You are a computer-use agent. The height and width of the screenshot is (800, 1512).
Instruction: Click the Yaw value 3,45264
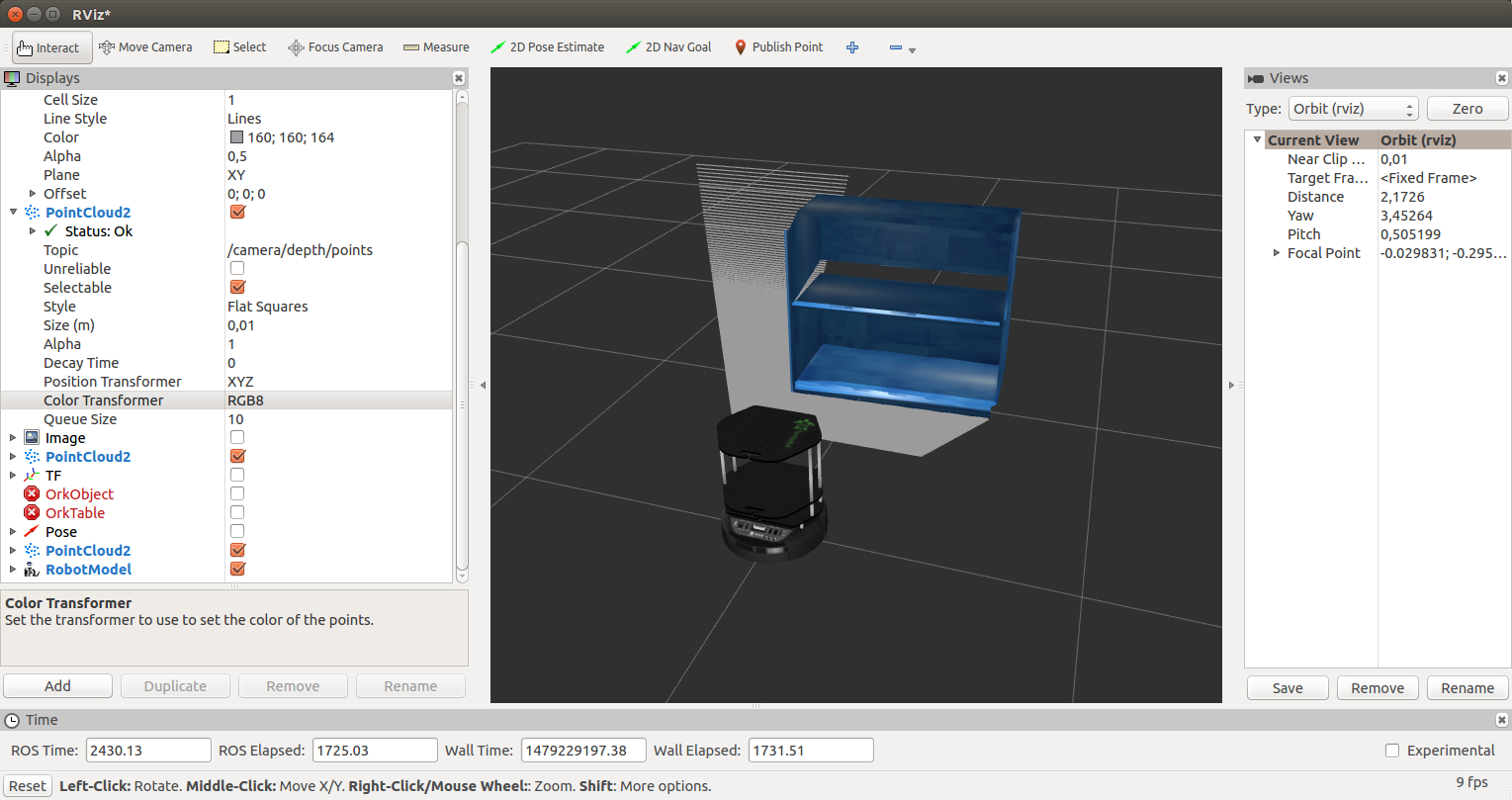(x=1406, y=216)
